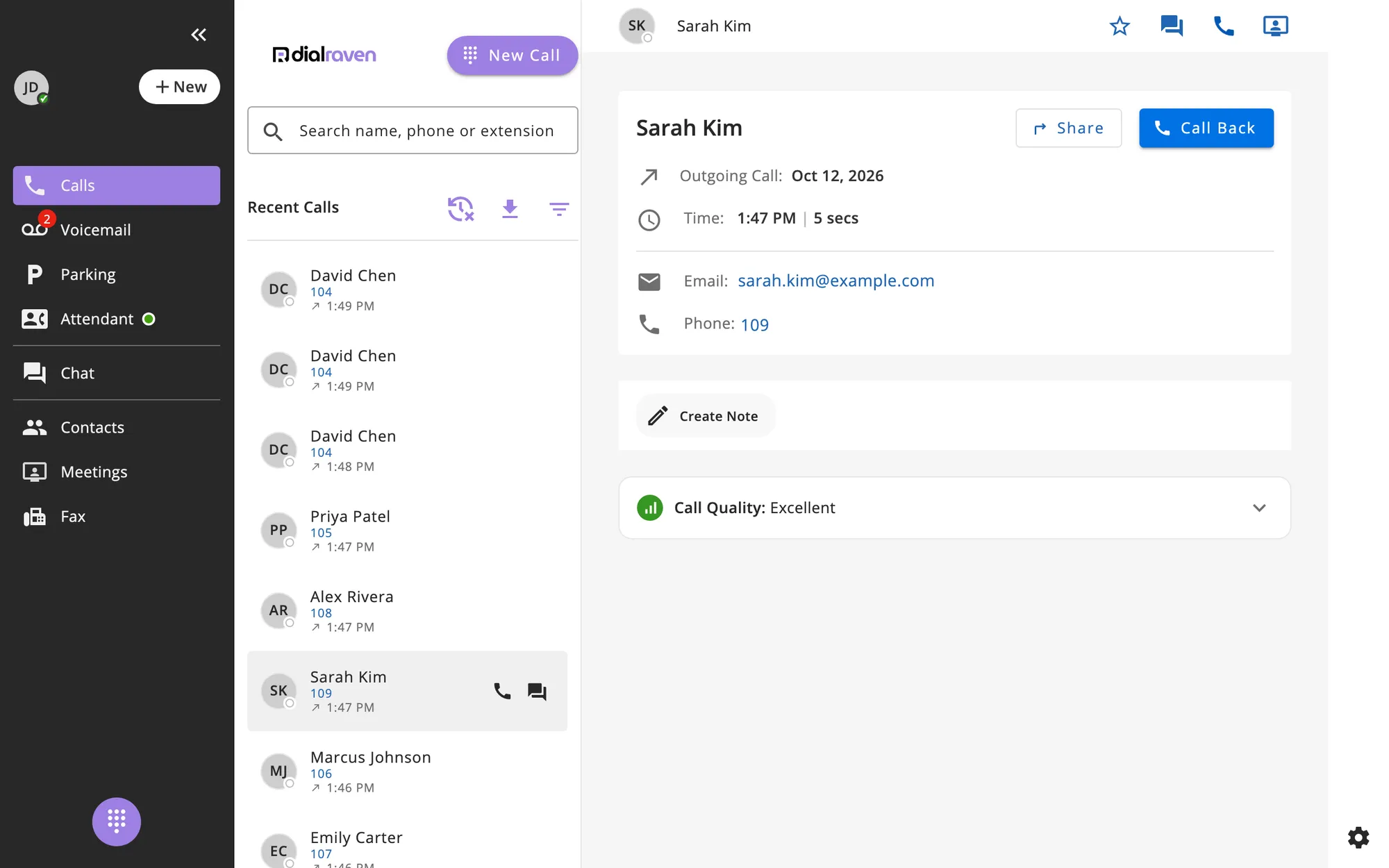Open Chat in sidebar
This screenshot has height=868, width=1389.
coord(117,373)
